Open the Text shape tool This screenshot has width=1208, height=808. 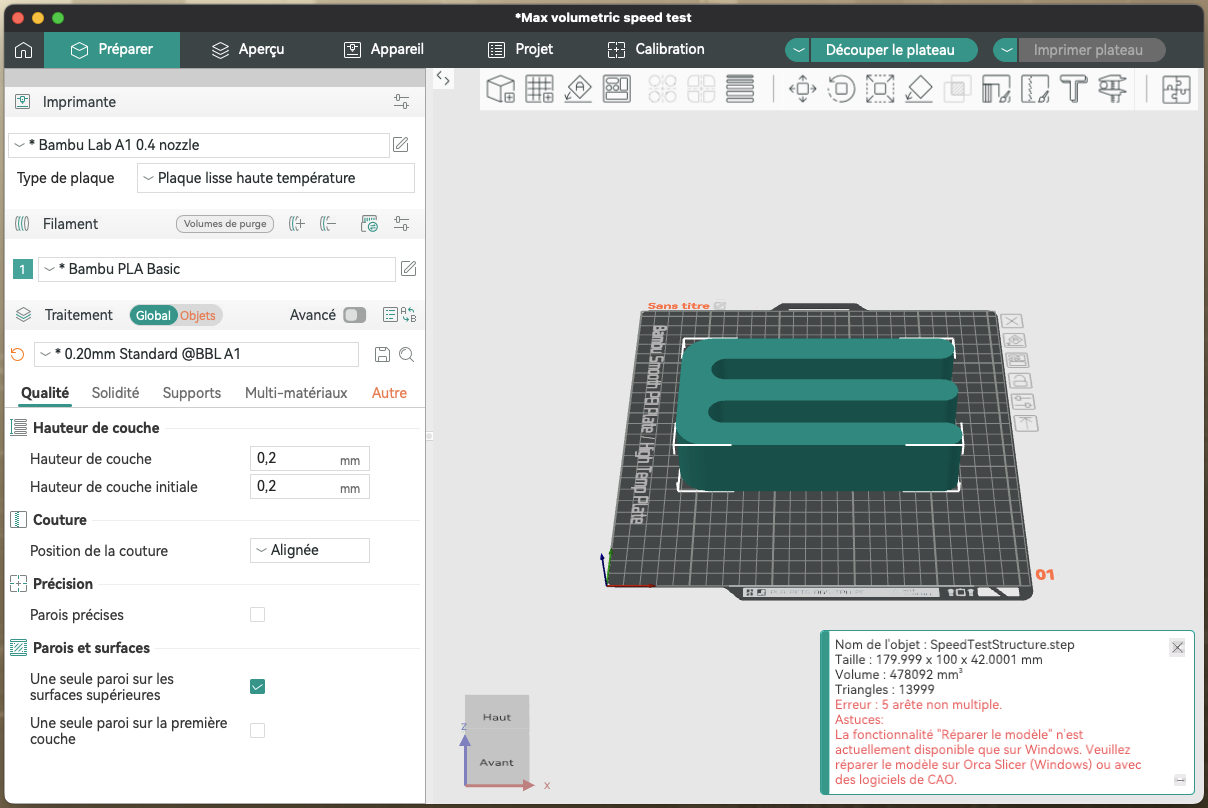1073,89
